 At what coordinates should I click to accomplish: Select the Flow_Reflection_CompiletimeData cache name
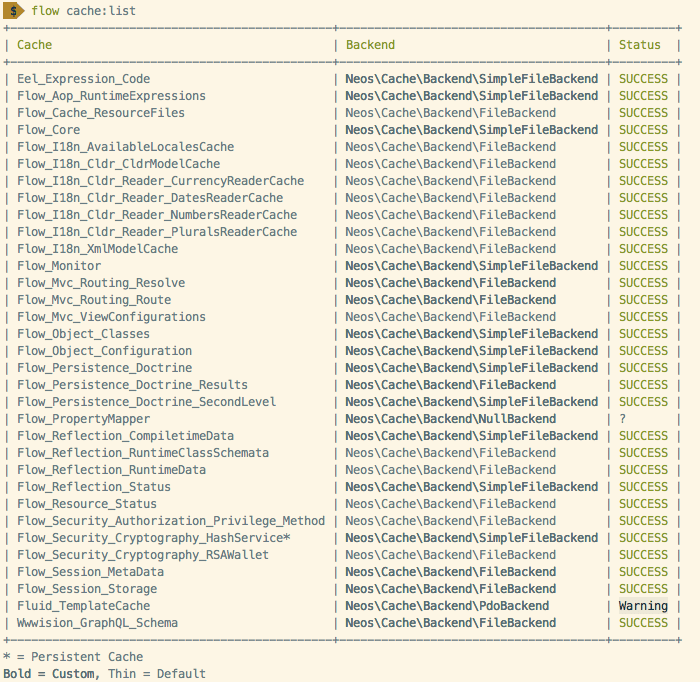click(x=125, y=436)
